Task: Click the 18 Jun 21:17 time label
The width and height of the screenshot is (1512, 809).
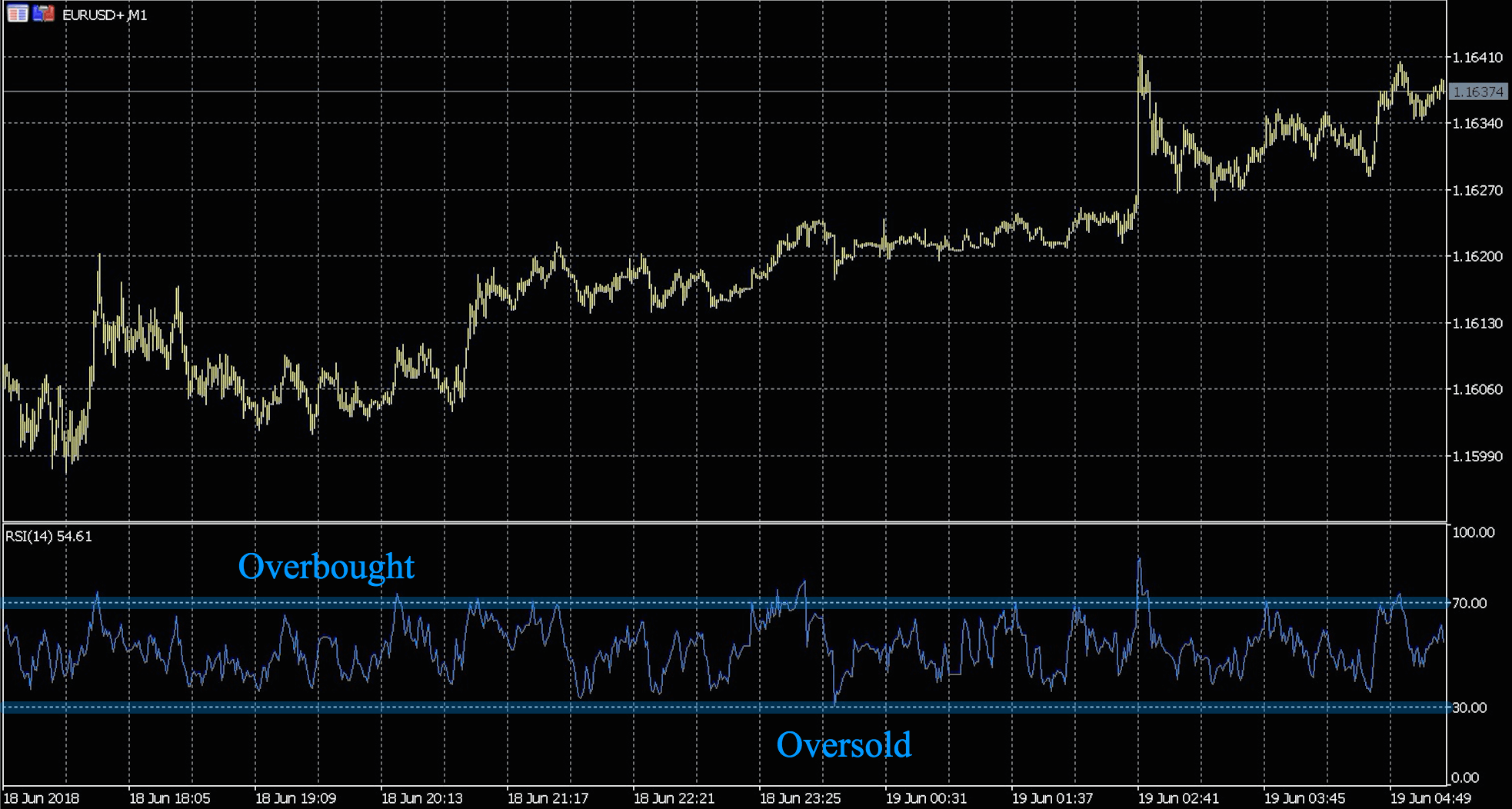Action: (x=548, y=798)
